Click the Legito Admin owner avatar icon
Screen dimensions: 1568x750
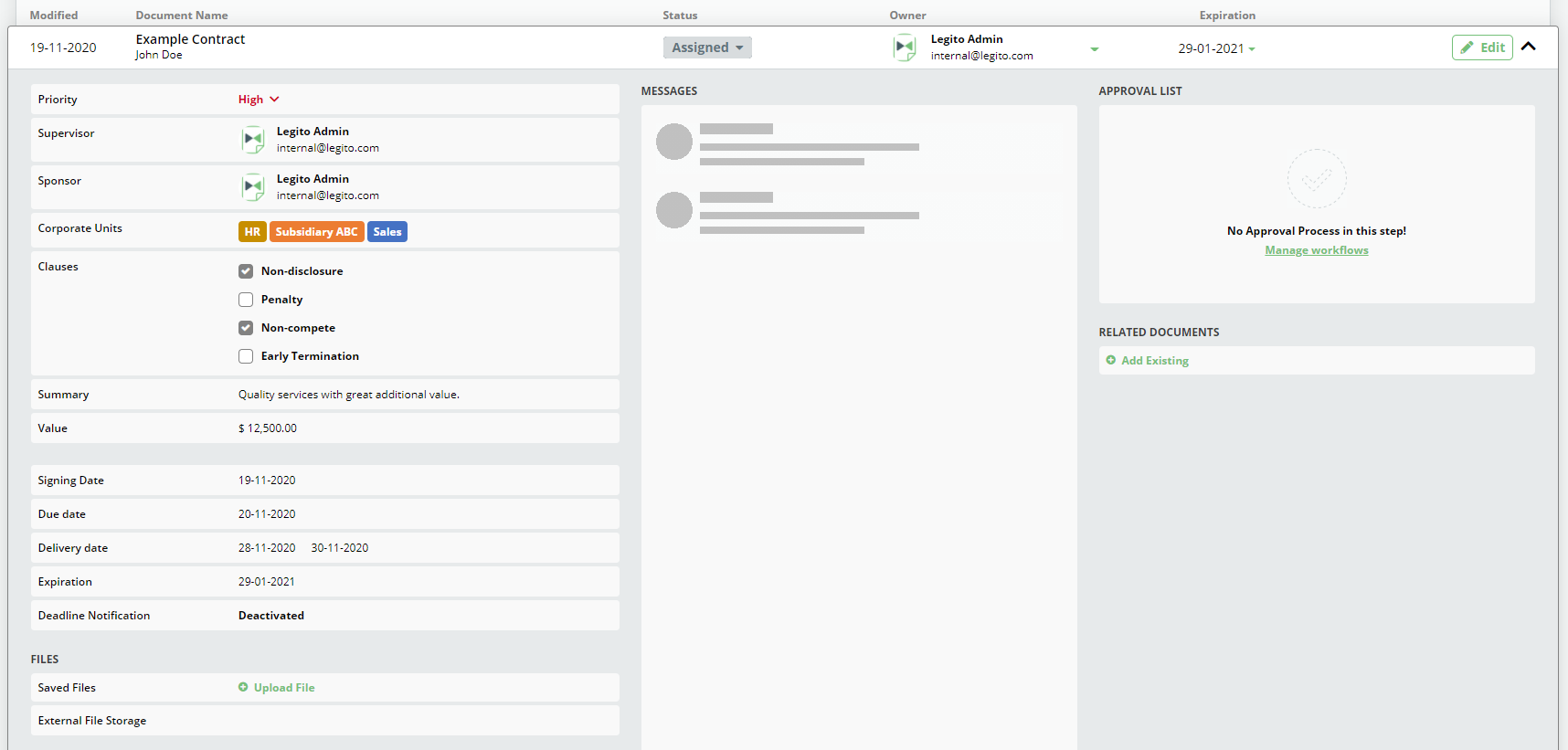pos(904,48)
